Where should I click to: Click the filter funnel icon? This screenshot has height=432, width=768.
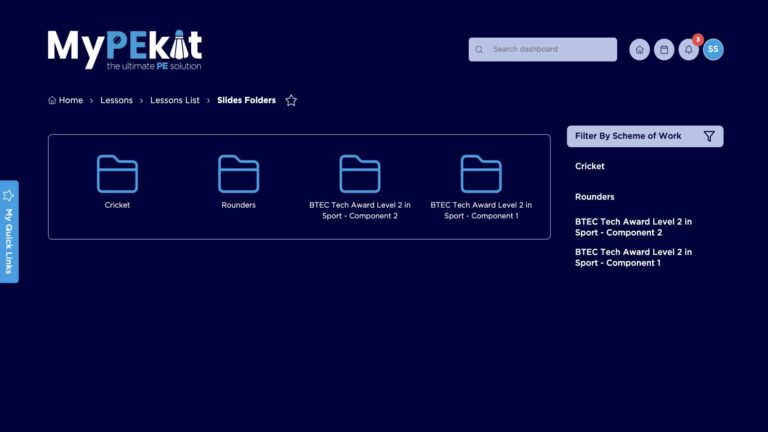pyautogui.click(x=709, y=136)
